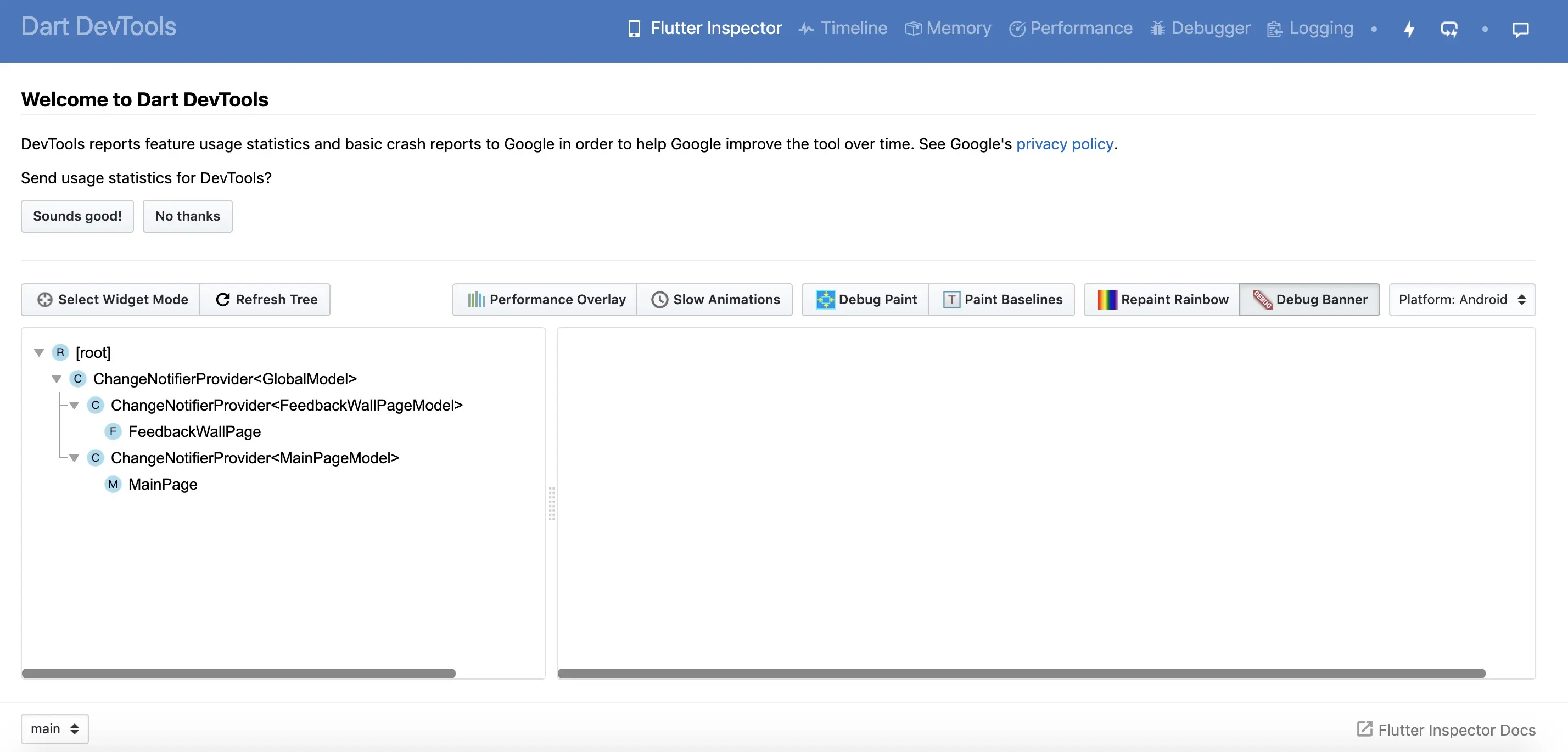Click the No thanks button

tap(187, 216)
